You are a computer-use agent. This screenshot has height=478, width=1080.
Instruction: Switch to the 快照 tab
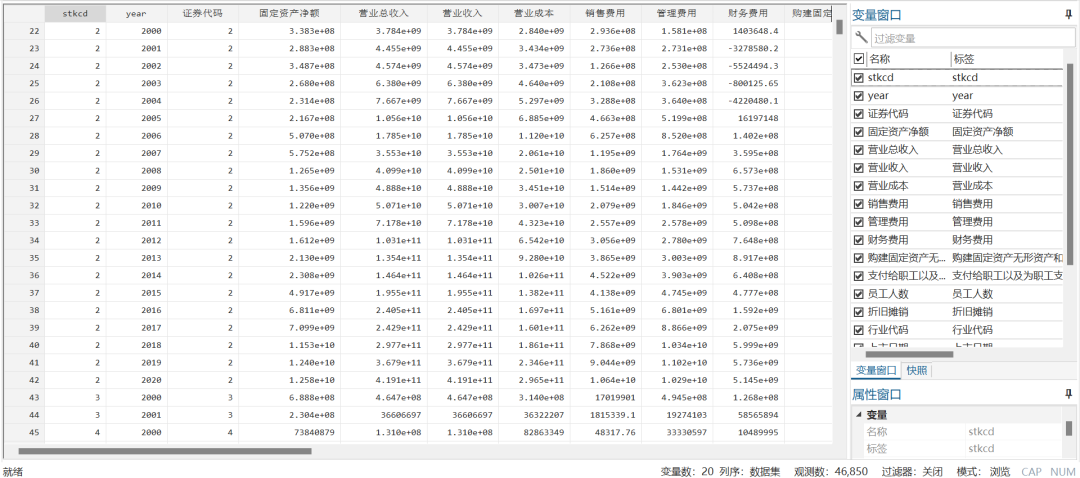pyautogui.click(x=917, y=371)
